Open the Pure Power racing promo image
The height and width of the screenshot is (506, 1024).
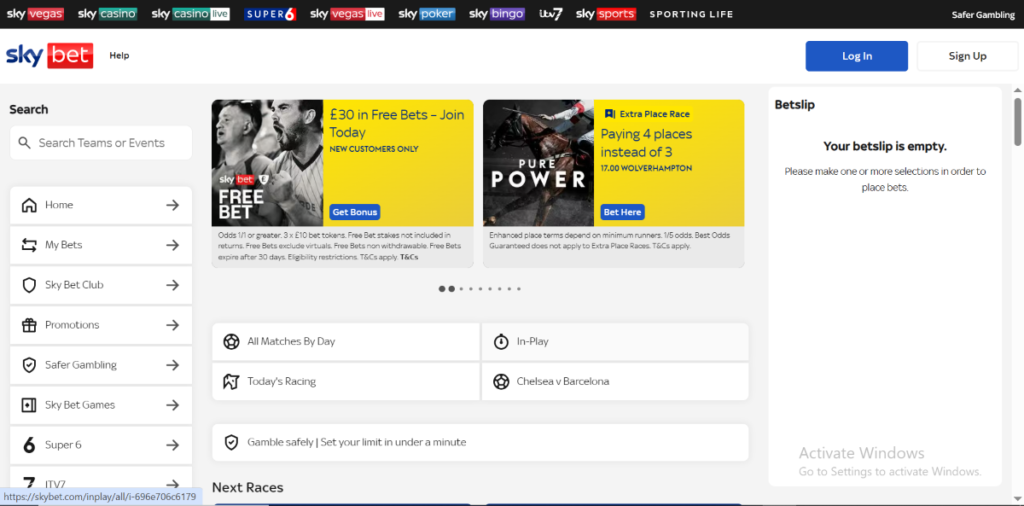point(538,163)
